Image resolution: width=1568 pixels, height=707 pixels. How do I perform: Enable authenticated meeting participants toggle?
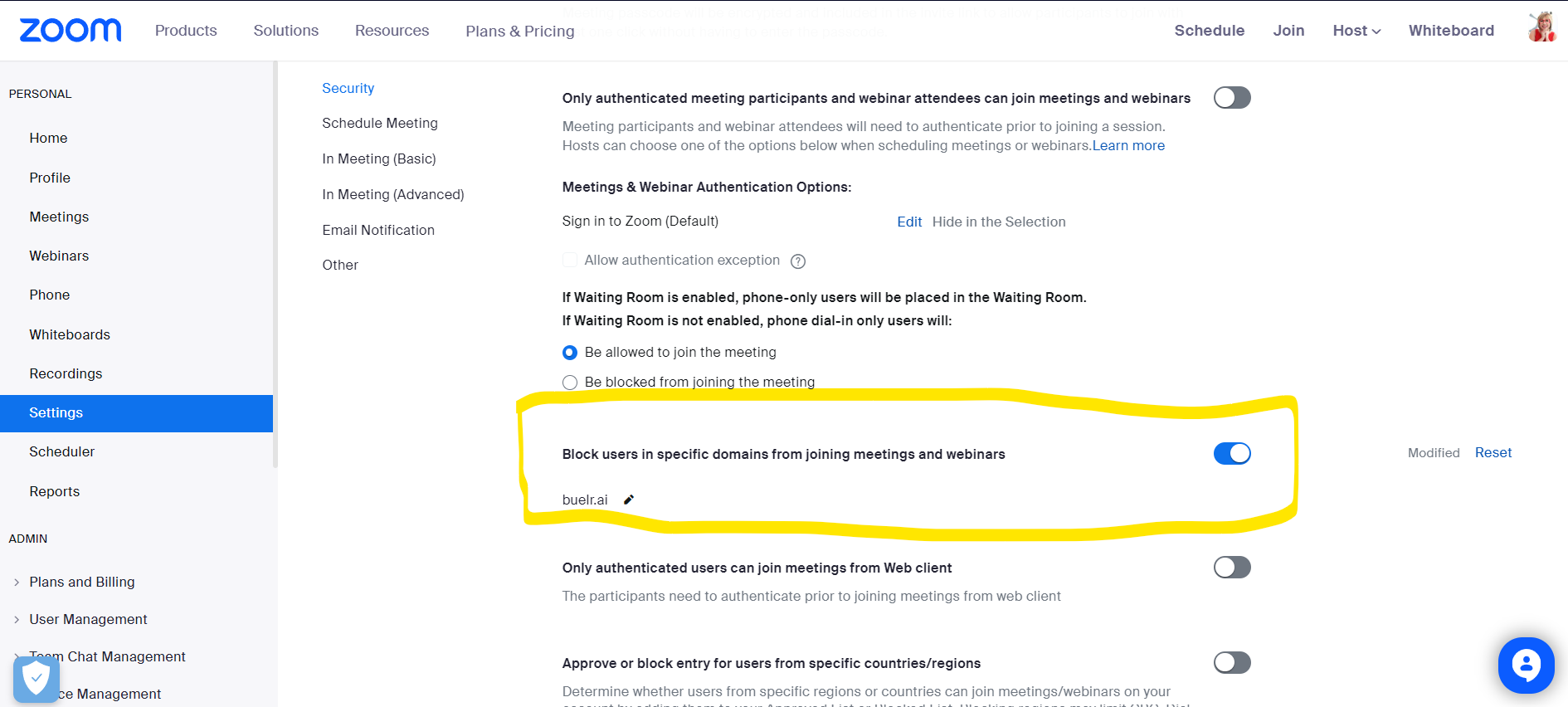click(x=1232, y=97)
